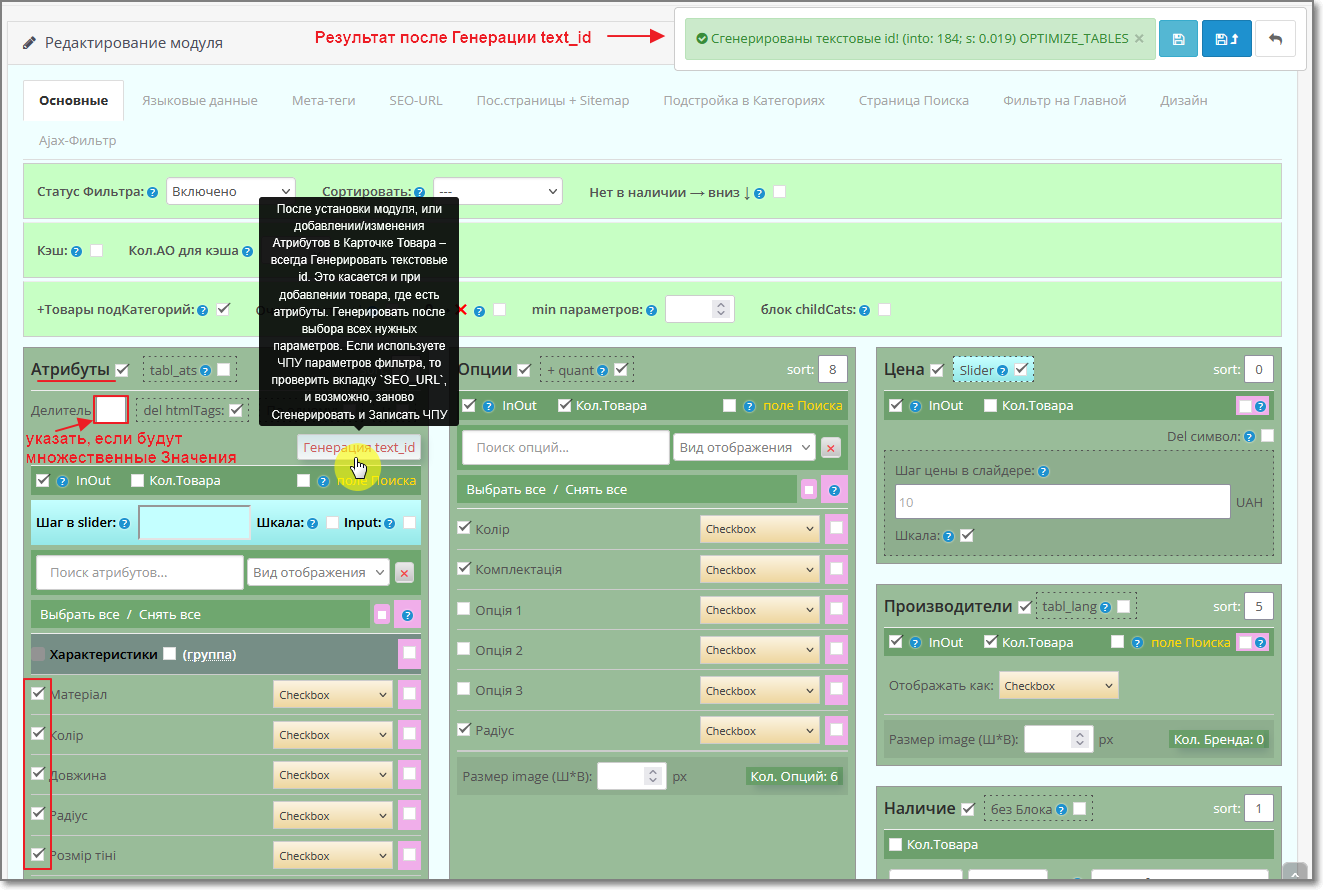Click the Поиск атрибутов search field
The height and width of the screenshot is (890, 1323).
(140, 573)
